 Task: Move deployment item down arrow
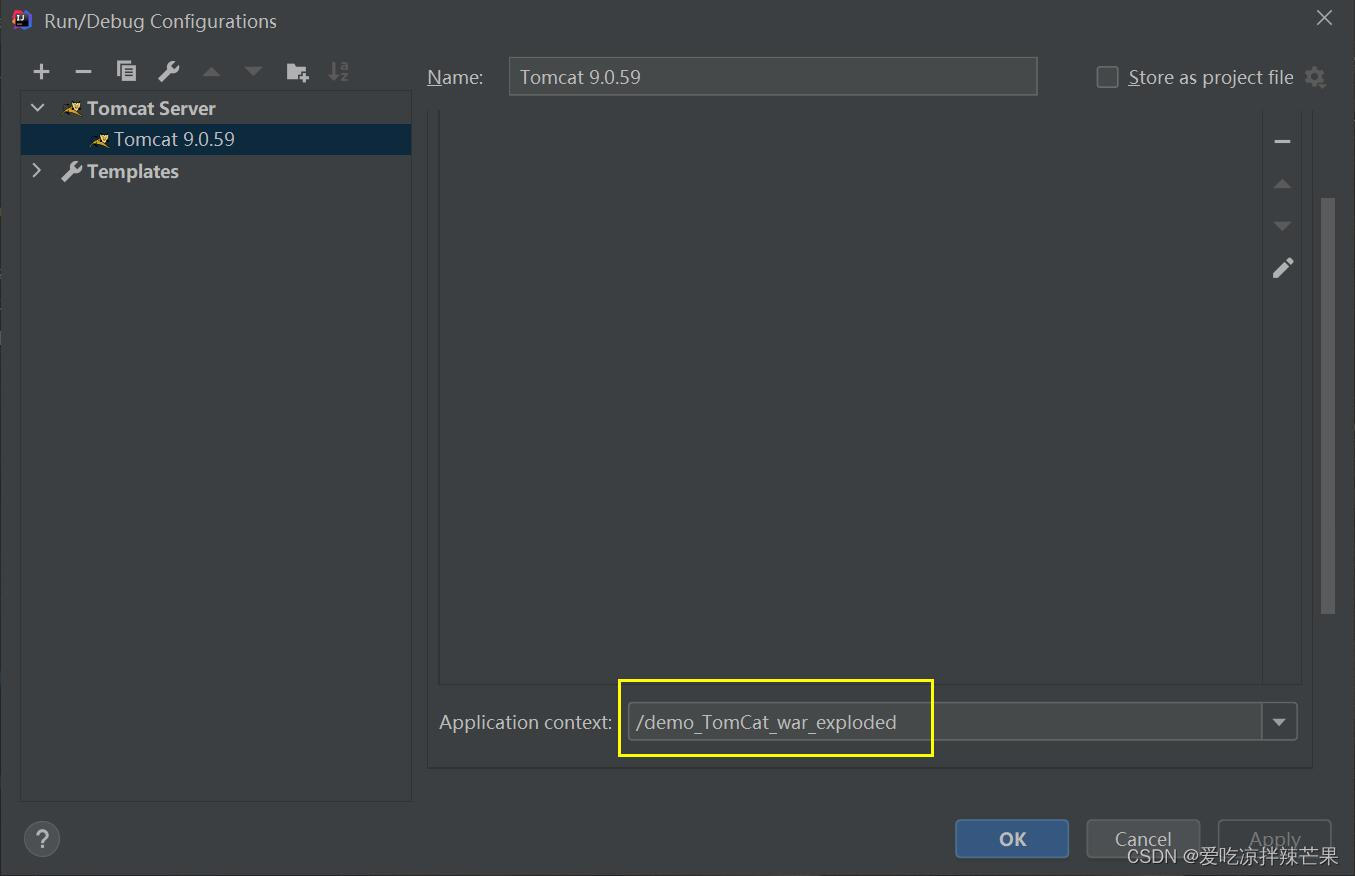tap(1282, 226)
